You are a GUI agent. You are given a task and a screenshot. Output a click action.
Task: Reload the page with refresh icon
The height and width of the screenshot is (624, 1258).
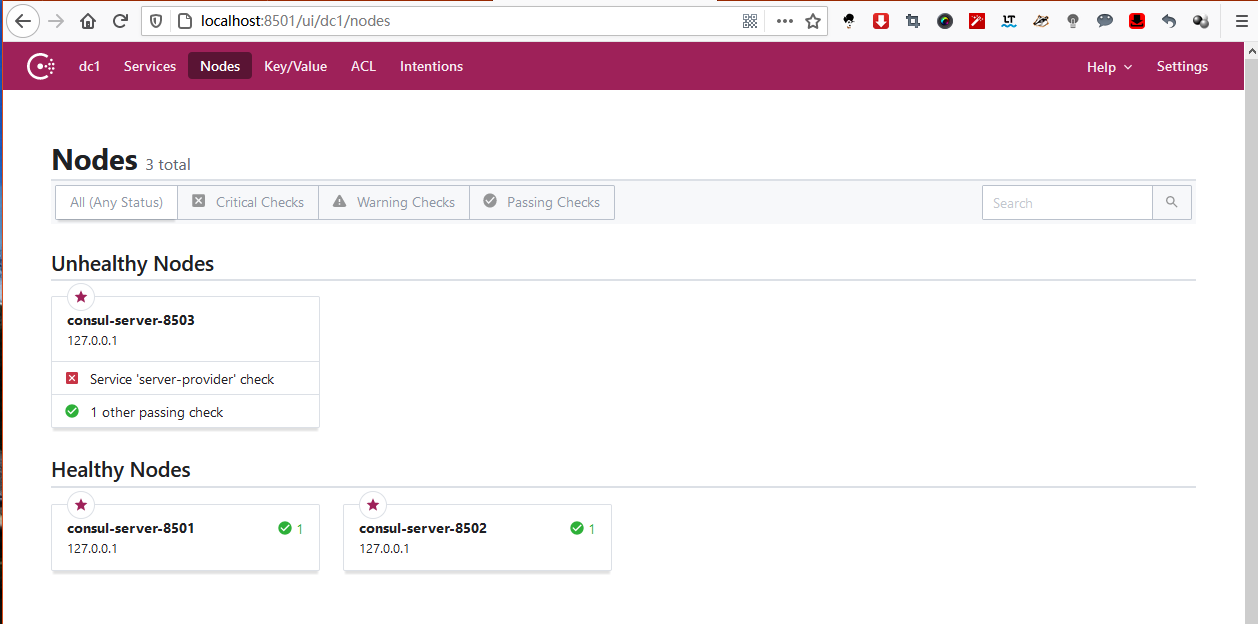(x=120, y=21)
